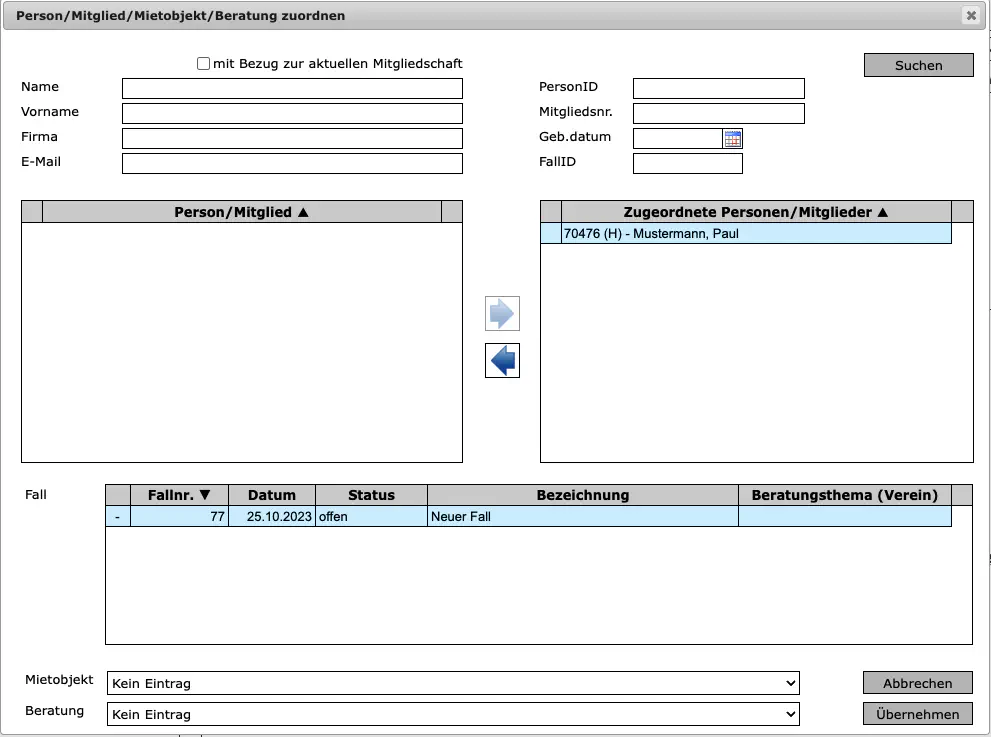The height and width of the screenshot is (737, 991).
Task: Sort by Person/Mitglied column header
Action: pyautogui.click(x=241, y=212)
